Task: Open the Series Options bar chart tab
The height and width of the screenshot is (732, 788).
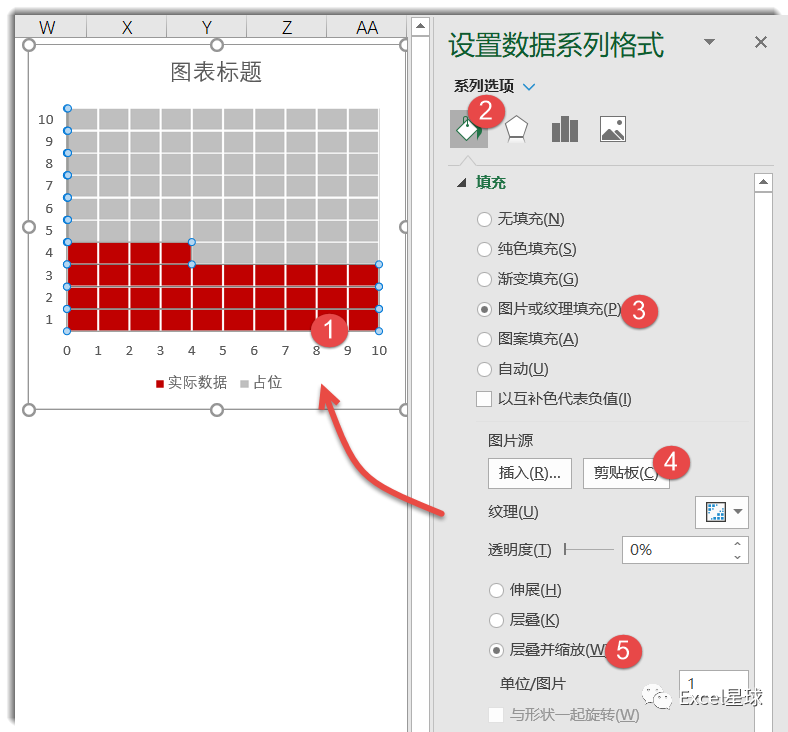Action: [x=565, y=129]
